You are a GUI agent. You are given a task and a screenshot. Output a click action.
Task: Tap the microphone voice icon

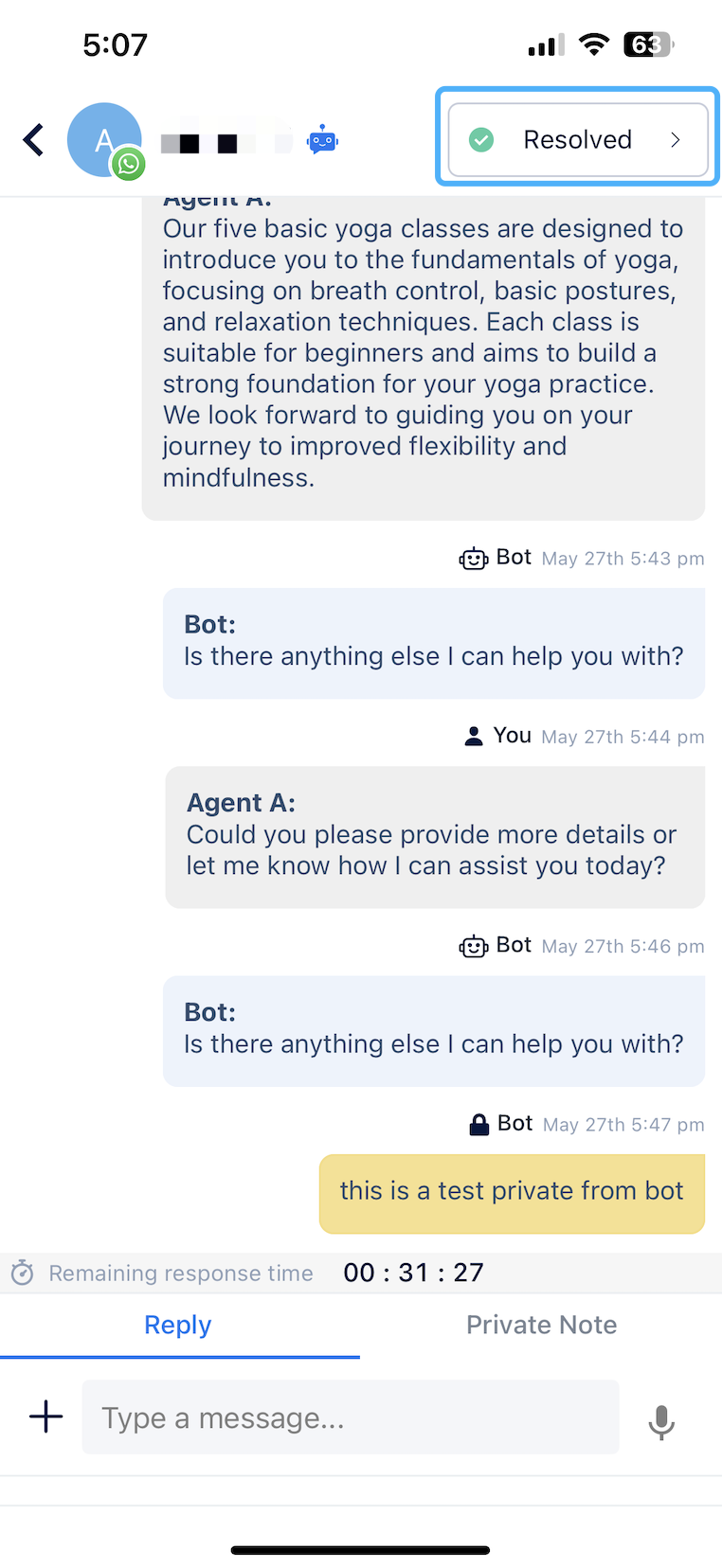661,1421
